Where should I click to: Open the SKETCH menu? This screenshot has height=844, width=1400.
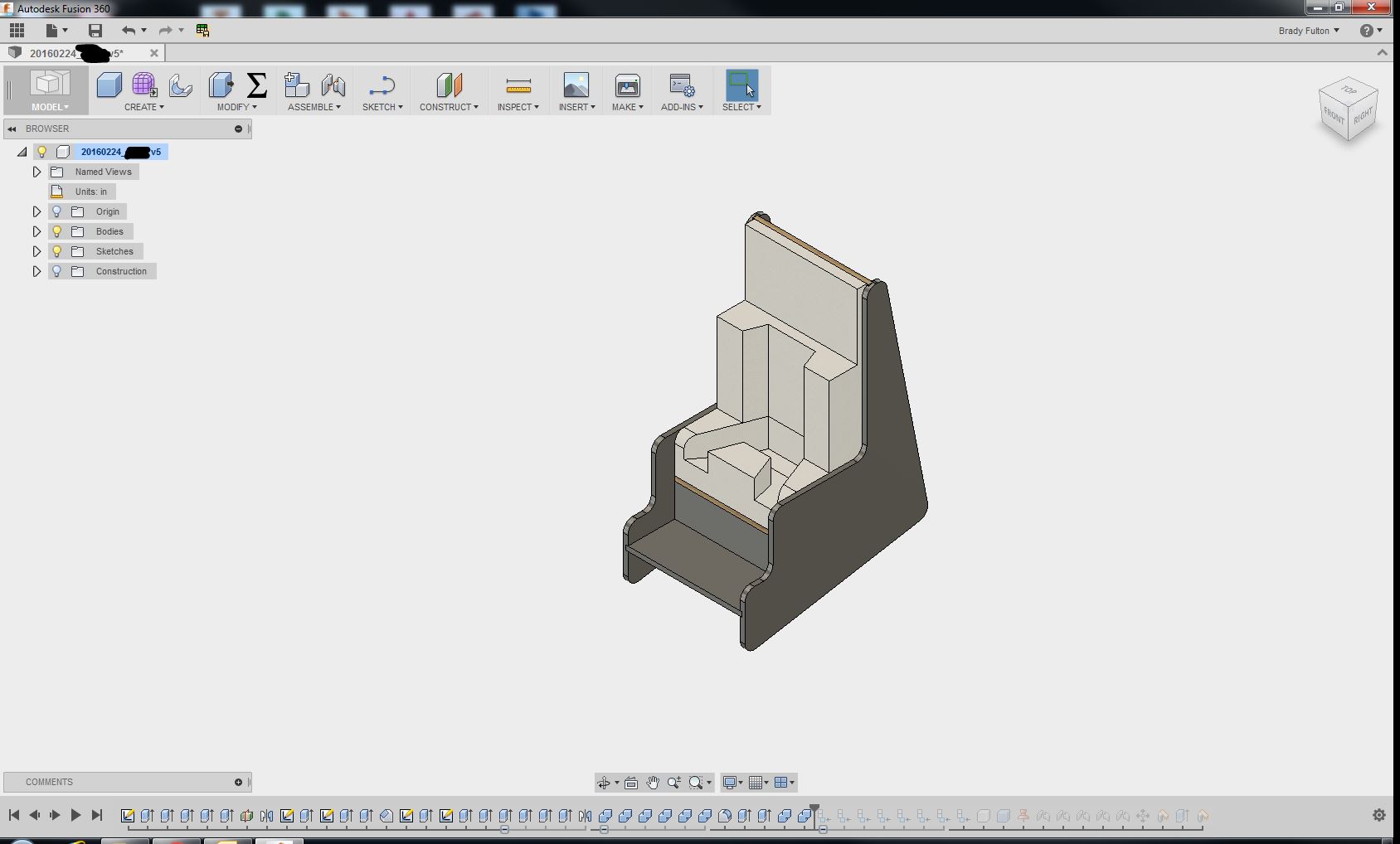tap(382, 107)
